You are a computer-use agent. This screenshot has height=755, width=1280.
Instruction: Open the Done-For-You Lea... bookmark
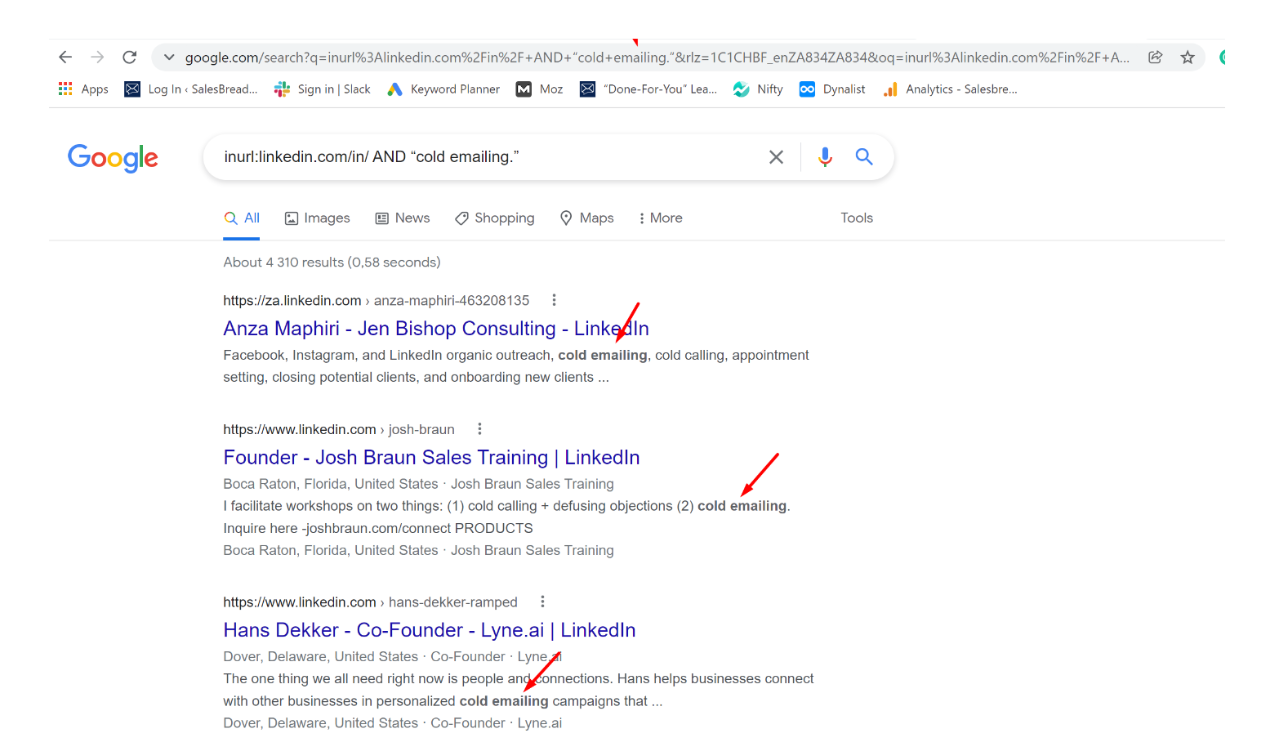pos(648,89)
